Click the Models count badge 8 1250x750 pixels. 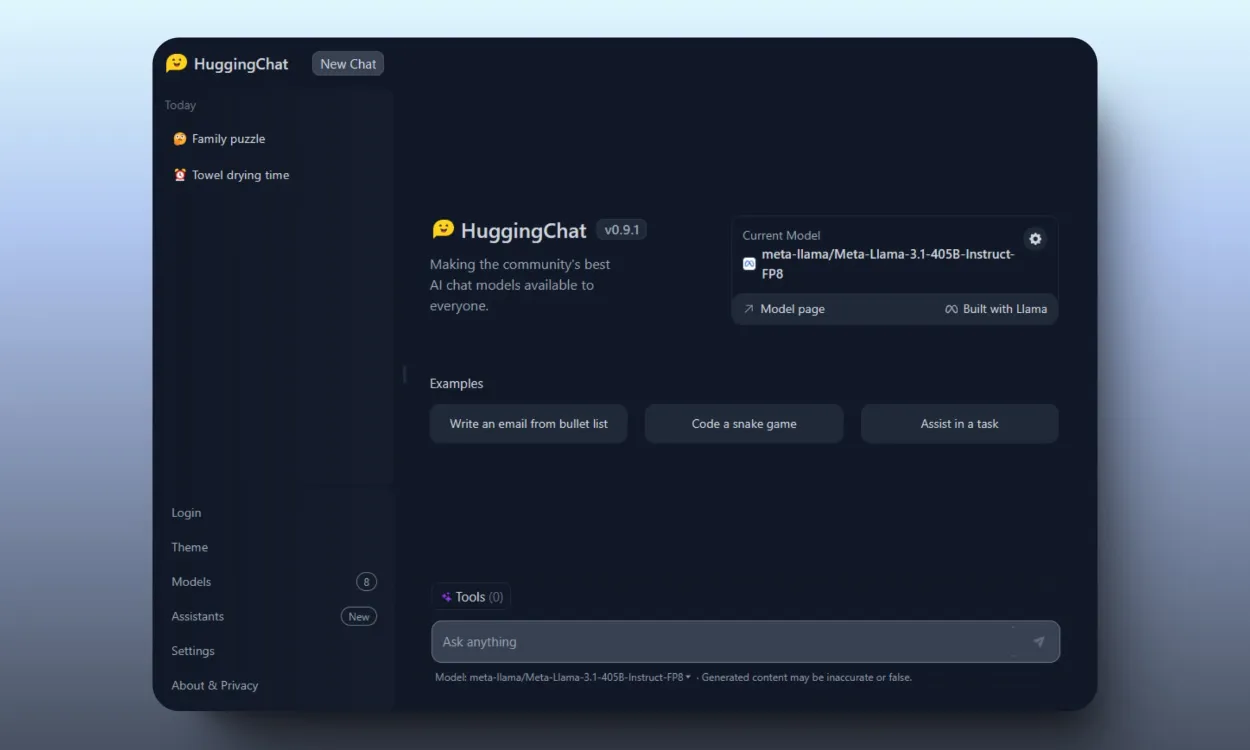click(x=366, y=582)
